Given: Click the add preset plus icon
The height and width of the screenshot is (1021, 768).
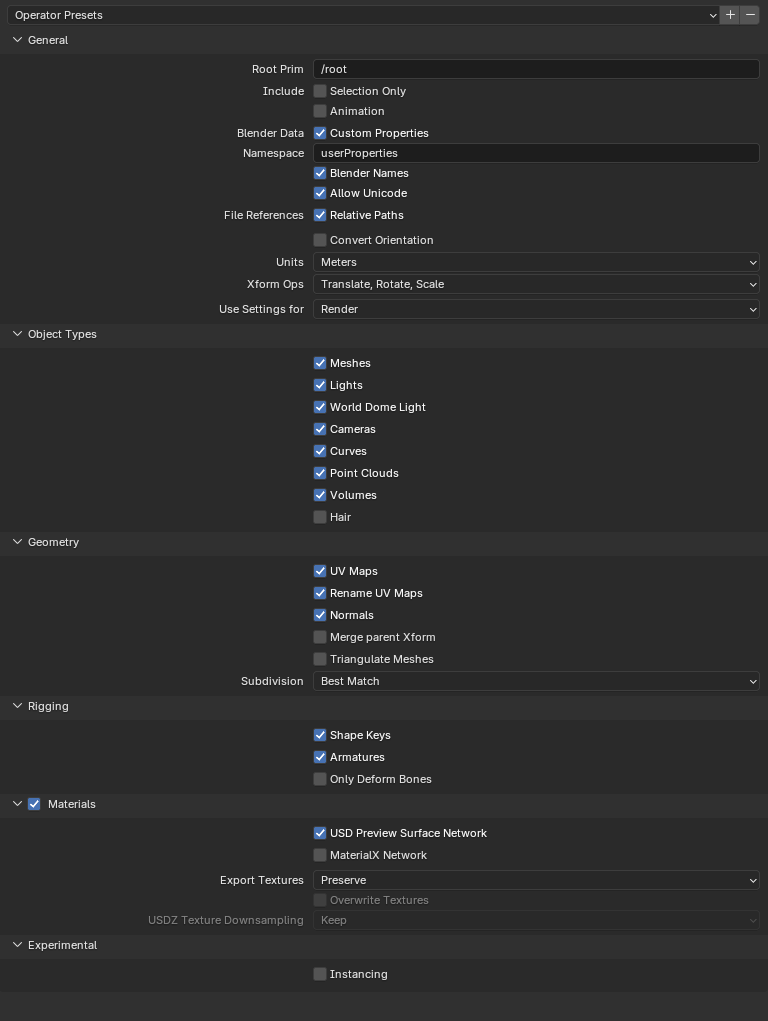Looking at the screenshot, I should (x=730, y=15).
